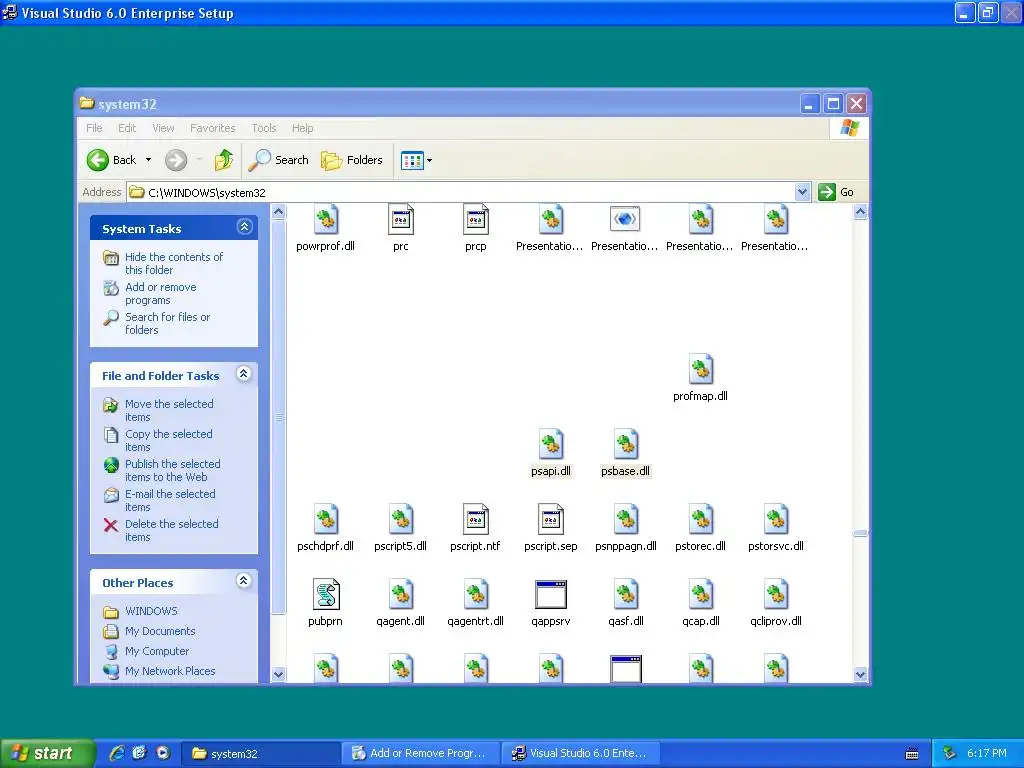Click Delete the selected items
This screenshot has height=768, width=1024.
172,530
